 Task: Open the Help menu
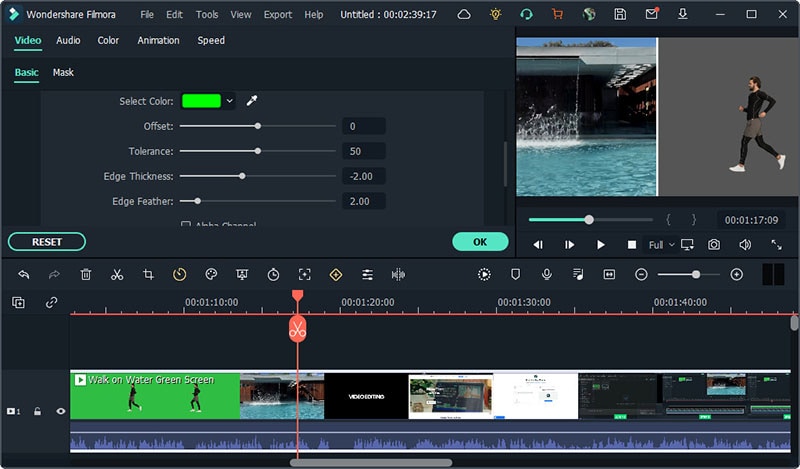pyautogui.click(x=314, y=14)
